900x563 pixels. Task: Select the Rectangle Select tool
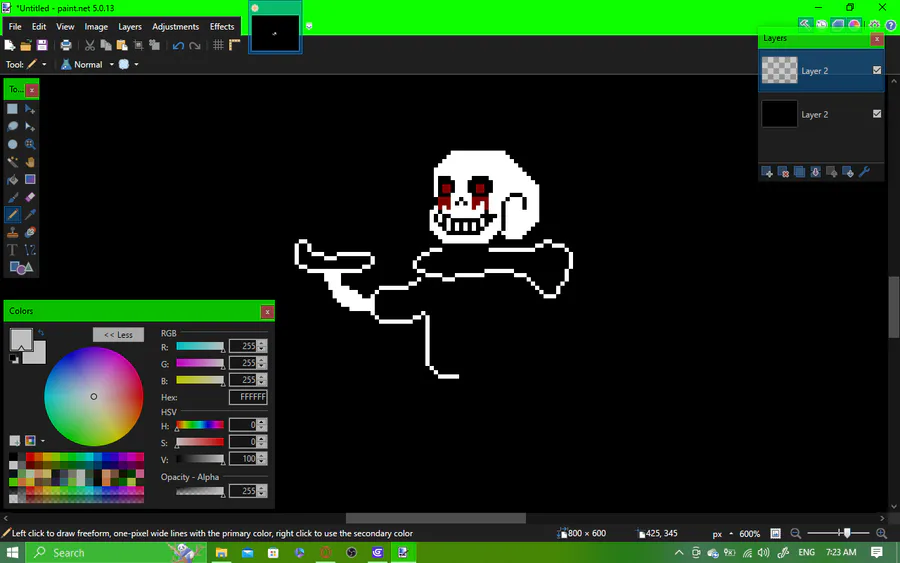12,109
